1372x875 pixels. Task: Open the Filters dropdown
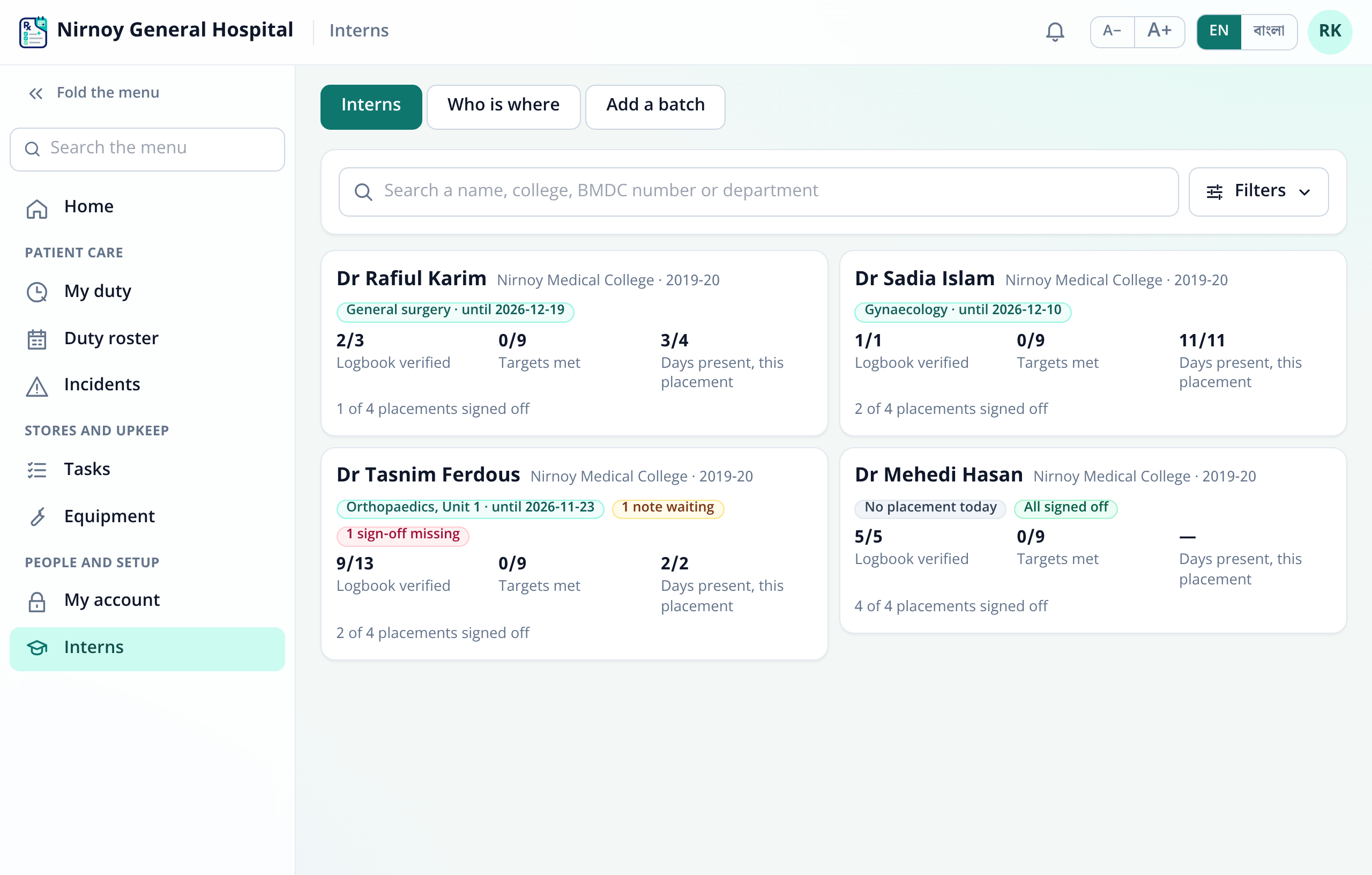point(1258,191)
